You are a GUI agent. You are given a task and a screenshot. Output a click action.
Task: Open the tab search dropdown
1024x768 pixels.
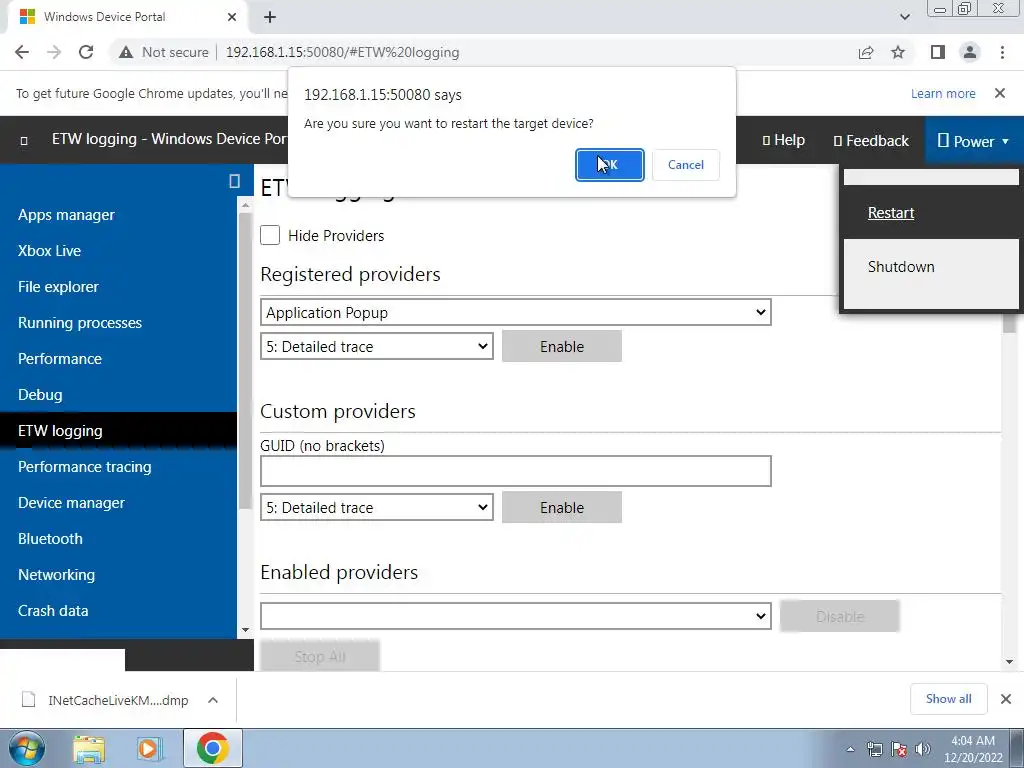click(x=904, y=17)
